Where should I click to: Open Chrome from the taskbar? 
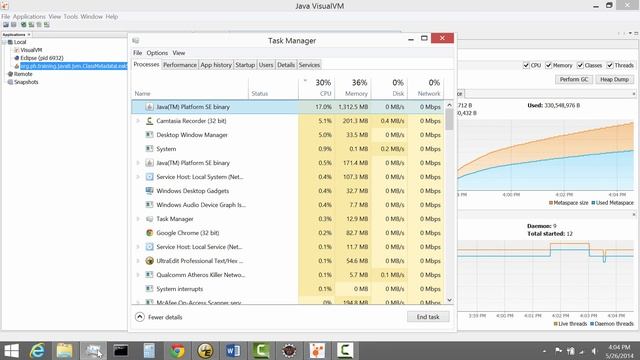(177, 351)
